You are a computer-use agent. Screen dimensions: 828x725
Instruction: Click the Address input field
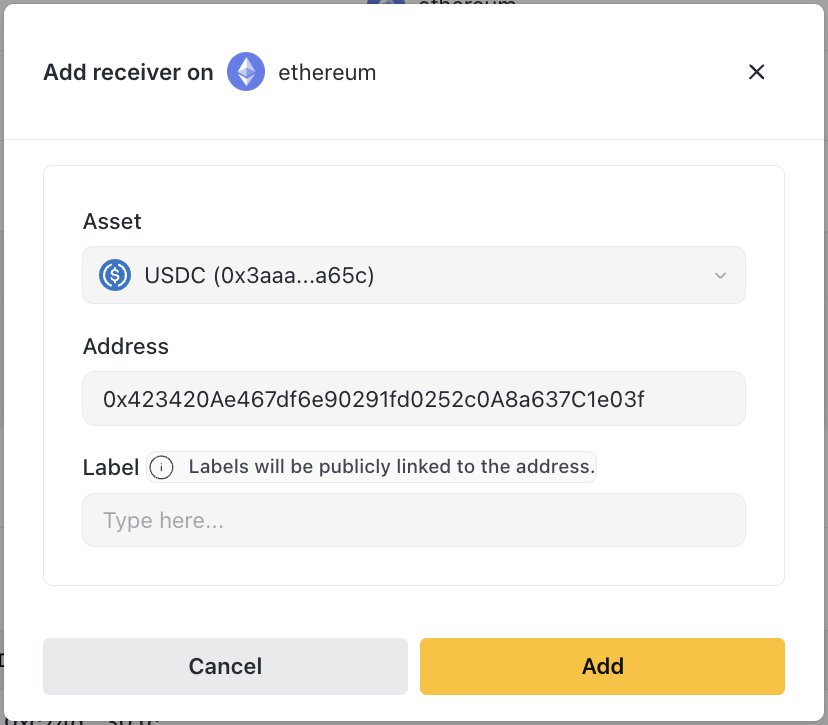[413, 399]
